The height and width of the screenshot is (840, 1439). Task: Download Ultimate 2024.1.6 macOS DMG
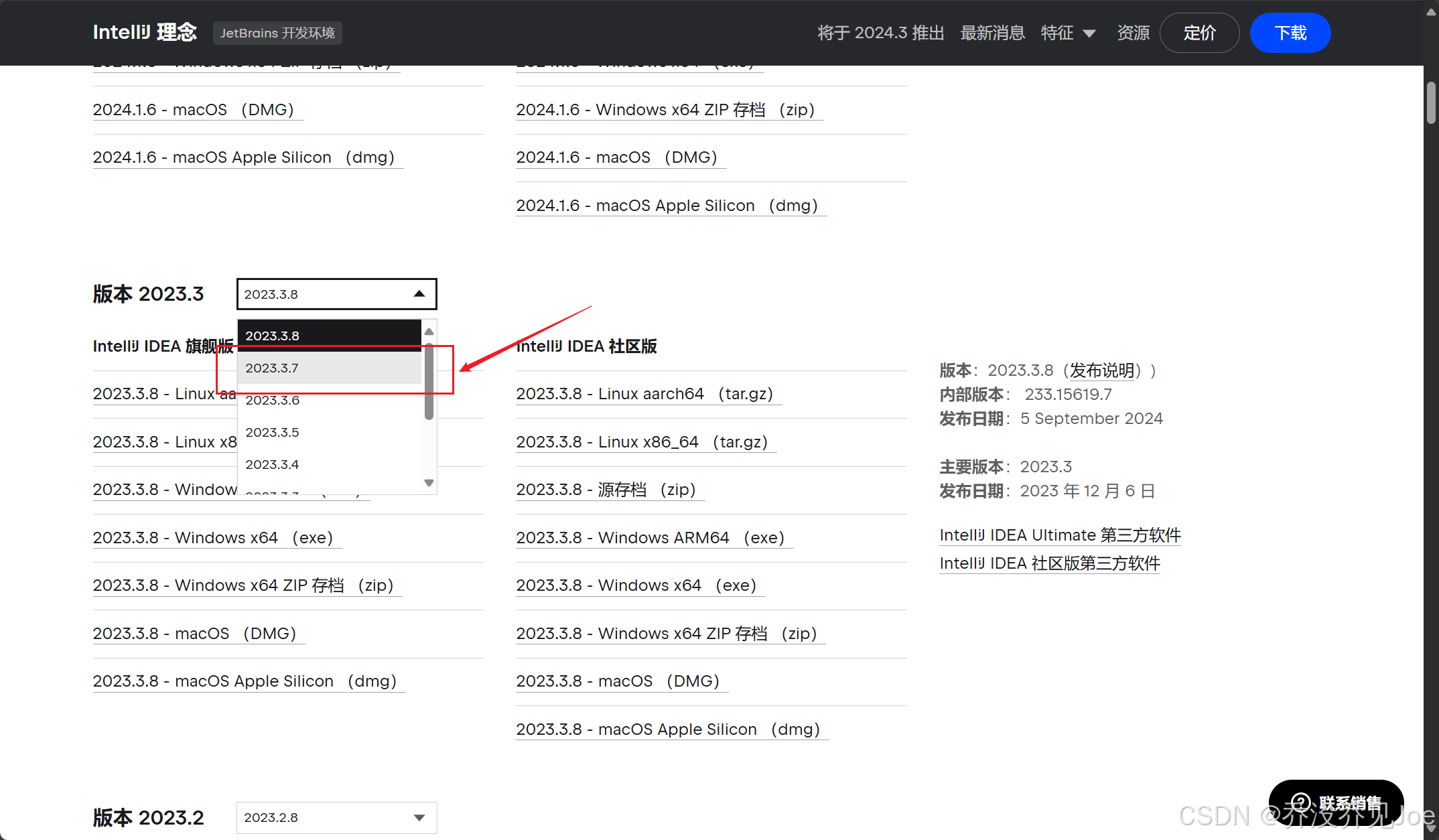point(198,110)
